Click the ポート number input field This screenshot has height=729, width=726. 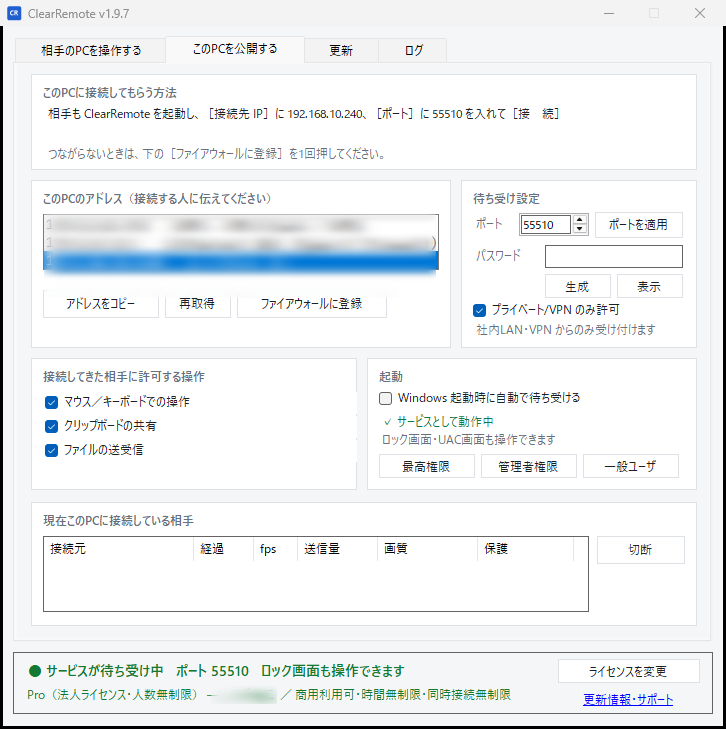pos(545,225)
